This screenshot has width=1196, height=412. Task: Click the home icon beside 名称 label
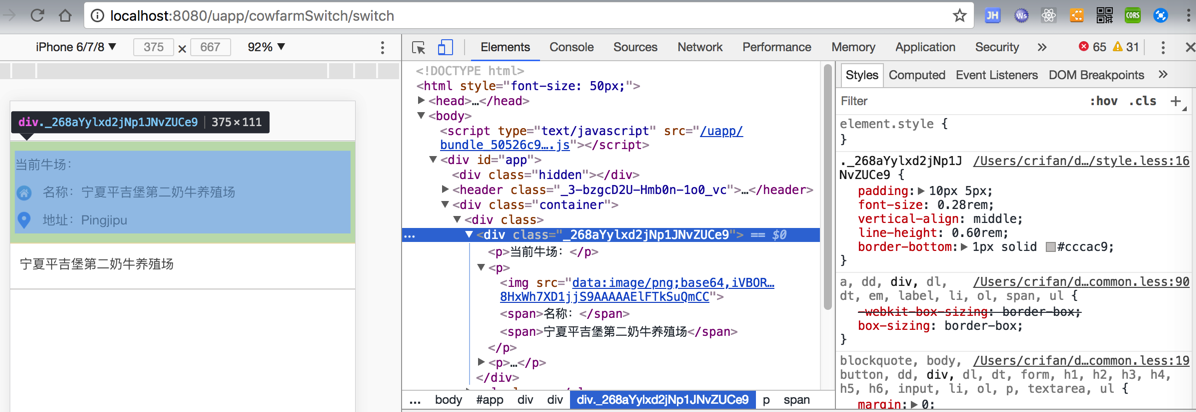pos(24,193)
